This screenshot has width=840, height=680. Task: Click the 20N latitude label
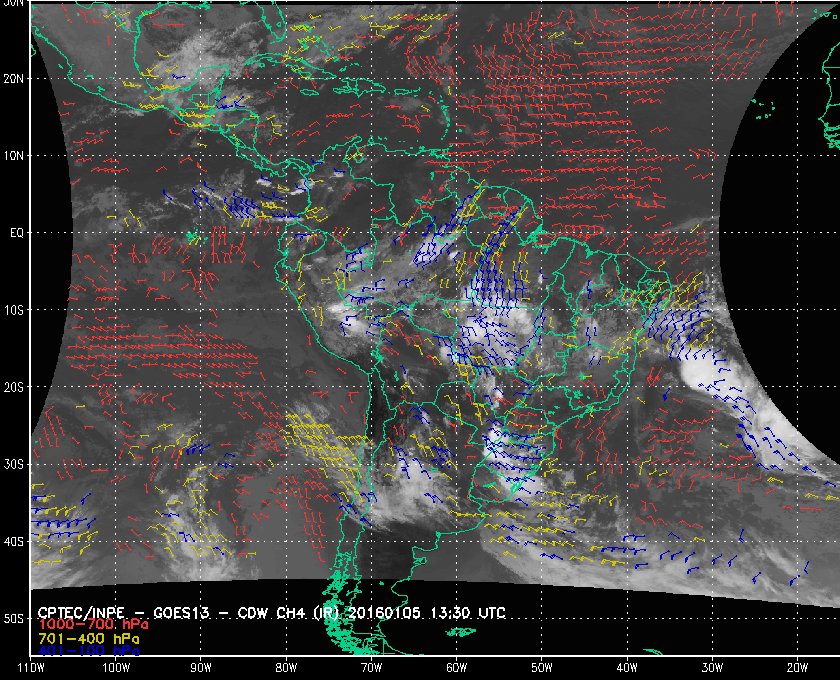(x=13, y=78)
